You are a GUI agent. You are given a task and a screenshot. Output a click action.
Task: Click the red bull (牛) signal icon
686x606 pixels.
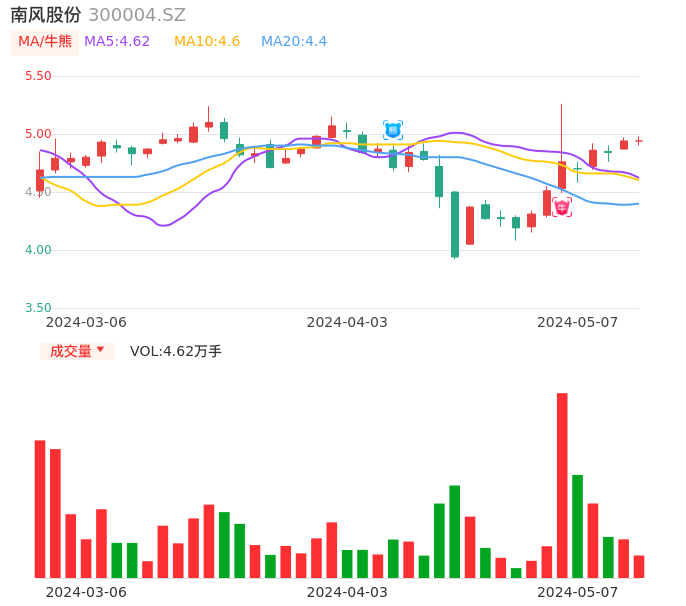562,207
